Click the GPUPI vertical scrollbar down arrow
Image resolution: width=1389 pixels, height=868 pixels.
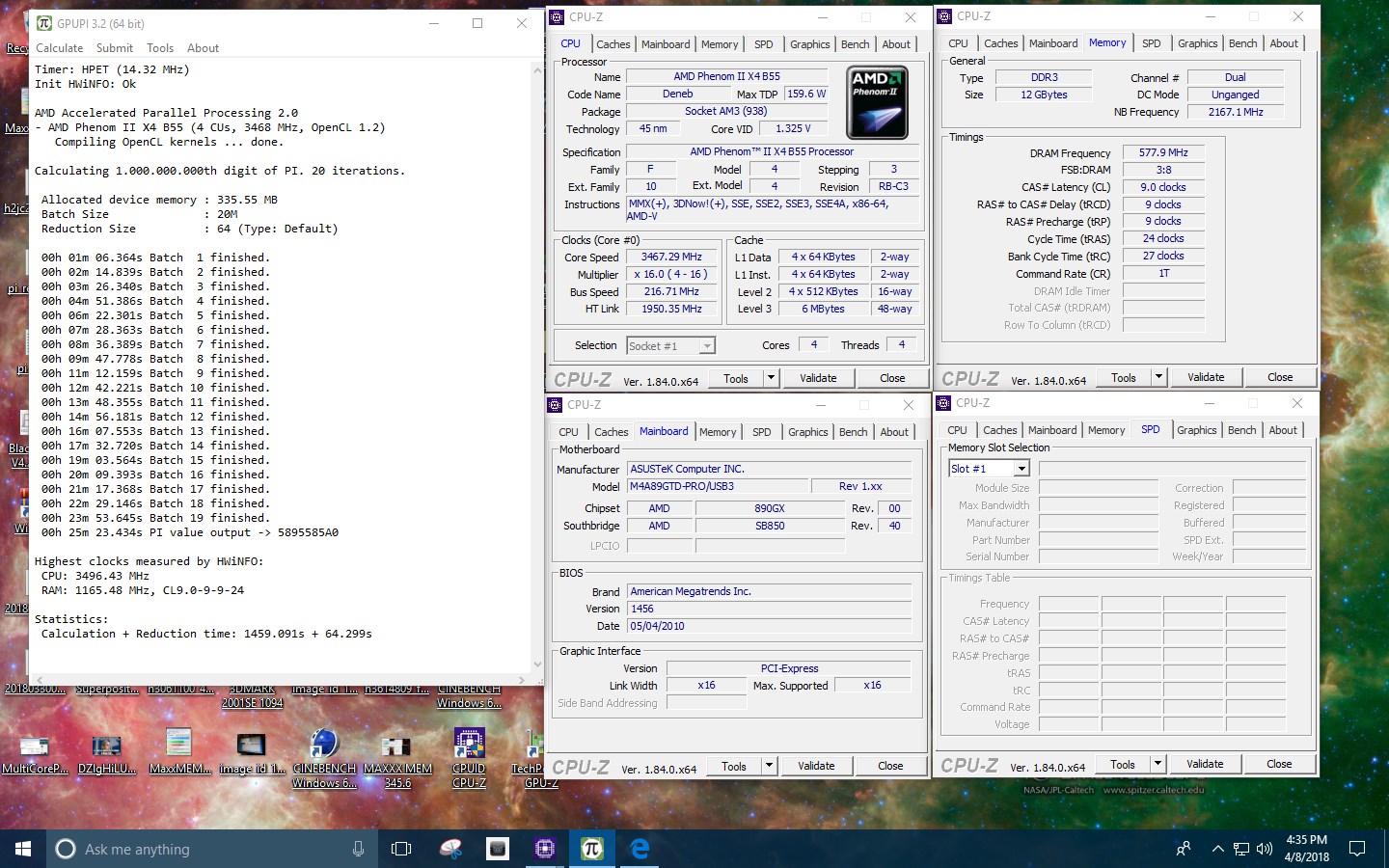click(x=538, y=665)
